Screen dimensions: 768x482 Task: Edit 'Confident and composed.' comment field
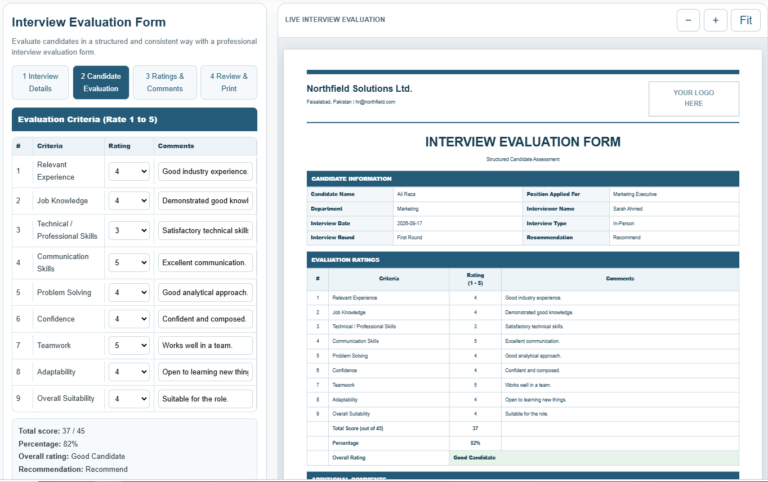(x=205, y=319)
